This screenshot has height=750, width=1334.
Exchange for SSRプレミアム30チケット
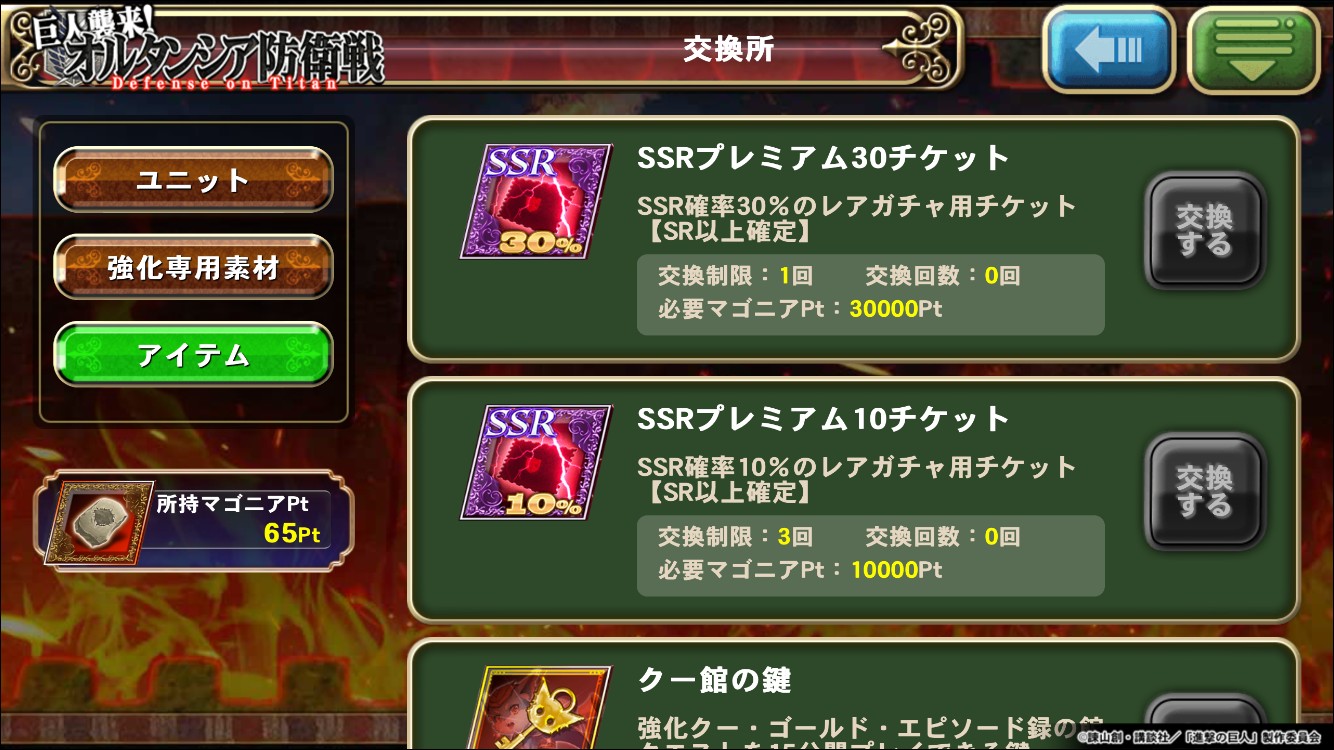coord(1205,231)
